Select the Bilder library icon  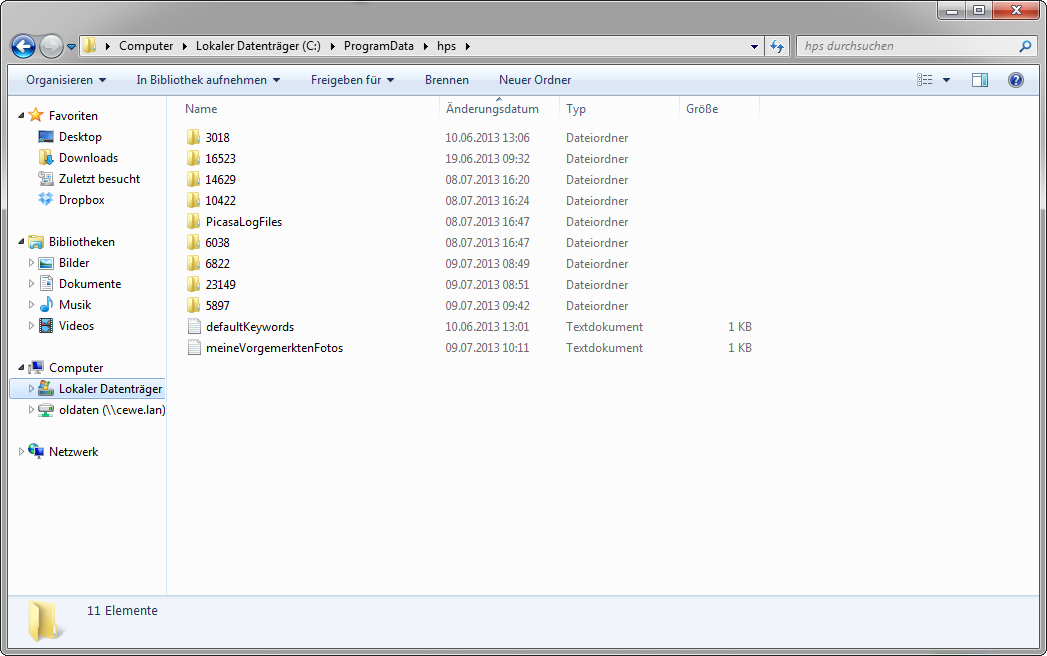(46, 263)
